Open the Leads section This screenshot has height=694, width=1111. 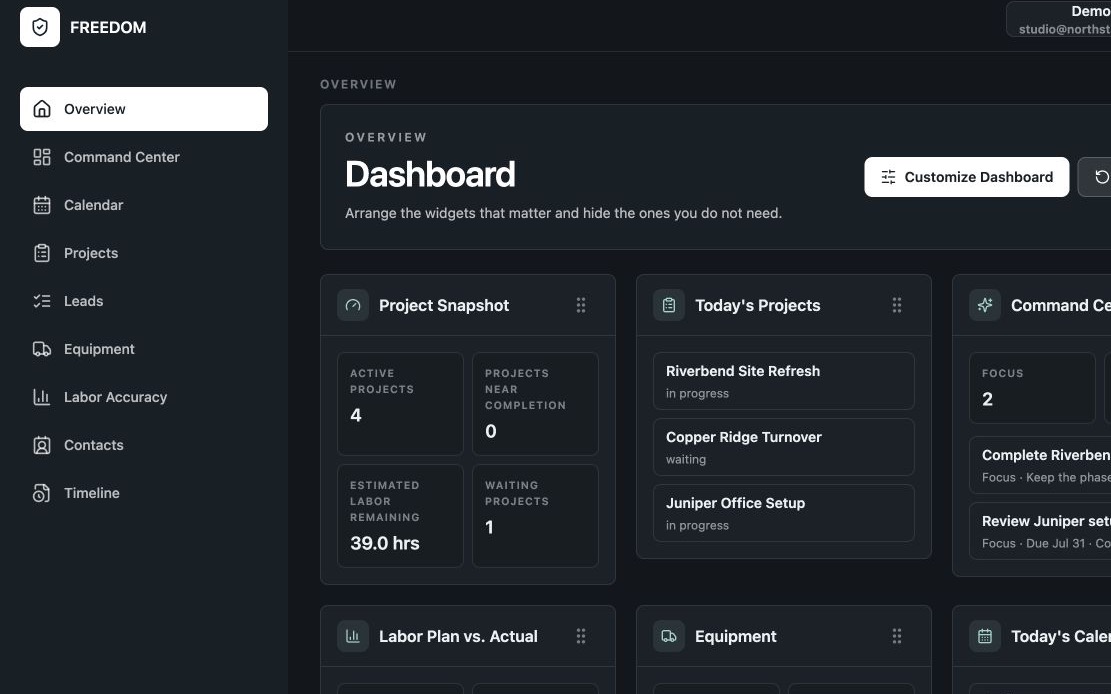[144, 301]
